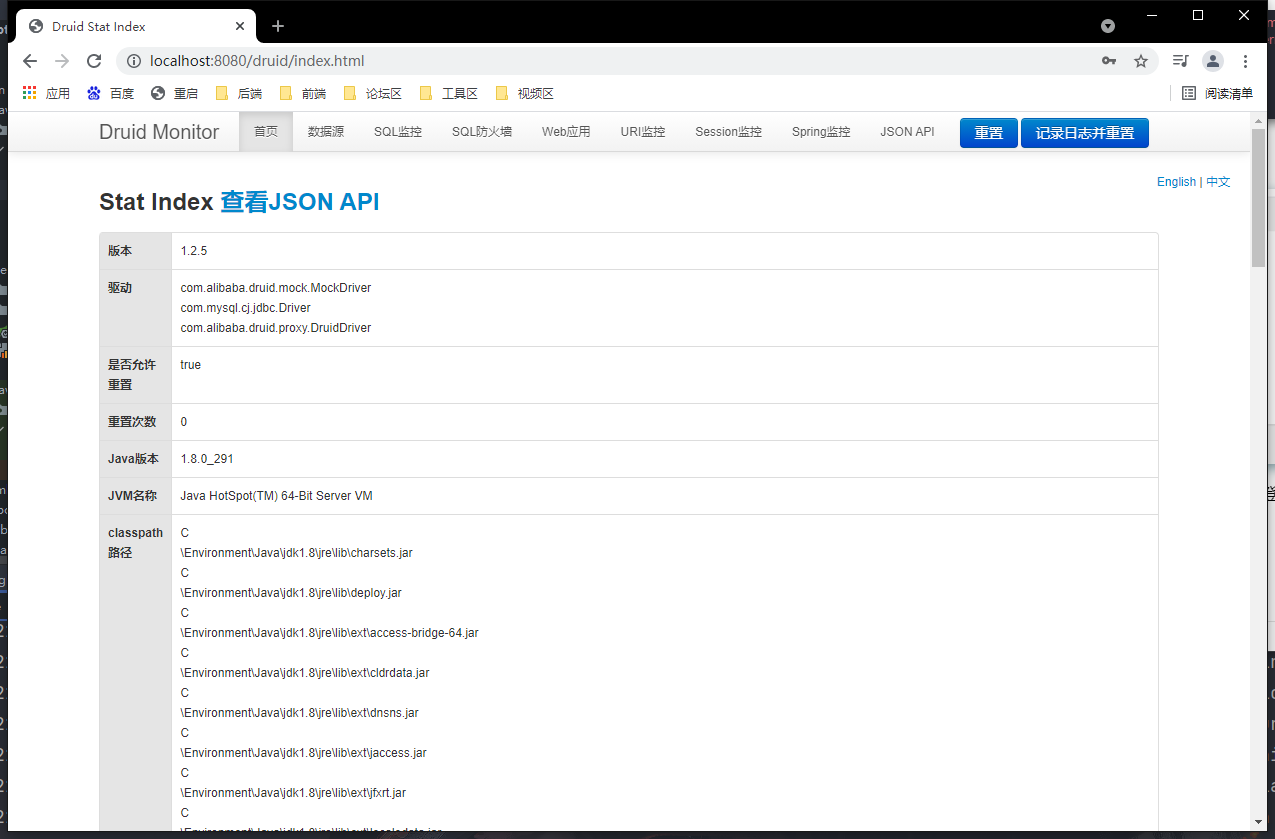The width and height of the screenshot is (1275, 839).
Task: Click the JVM名称 row label
Action: pyautogui.click(x=132, y=496)
